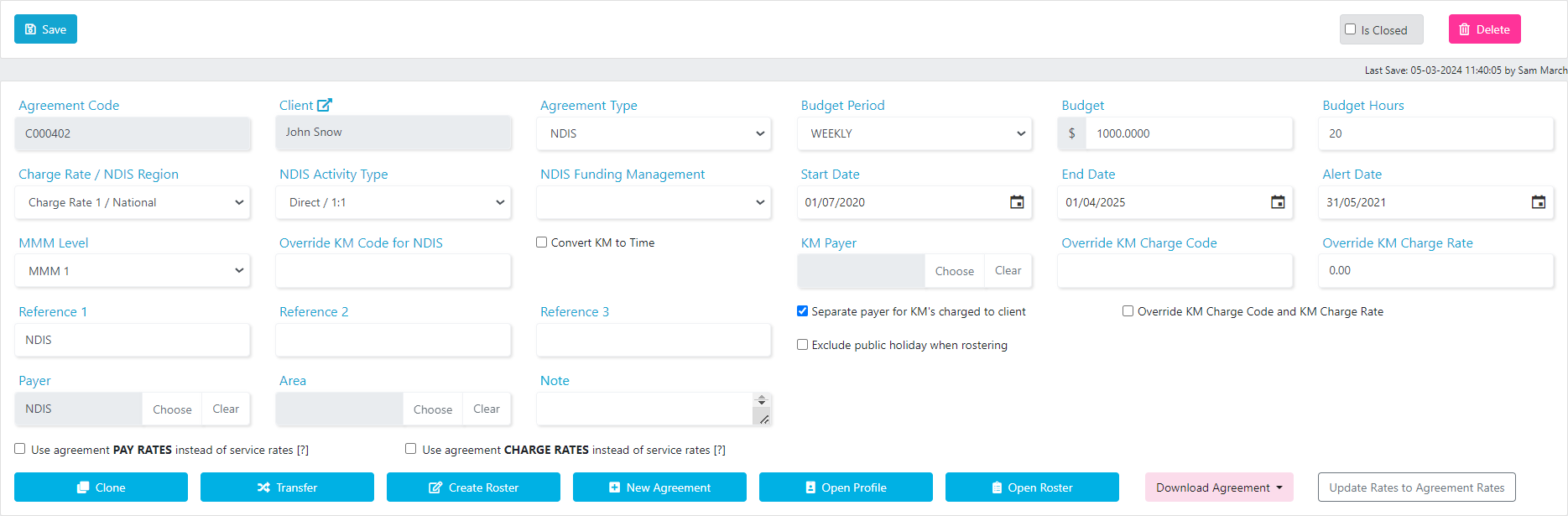Click Update Rates to Agreement Rates
Screen dimensions: 1568x516
1417,487
